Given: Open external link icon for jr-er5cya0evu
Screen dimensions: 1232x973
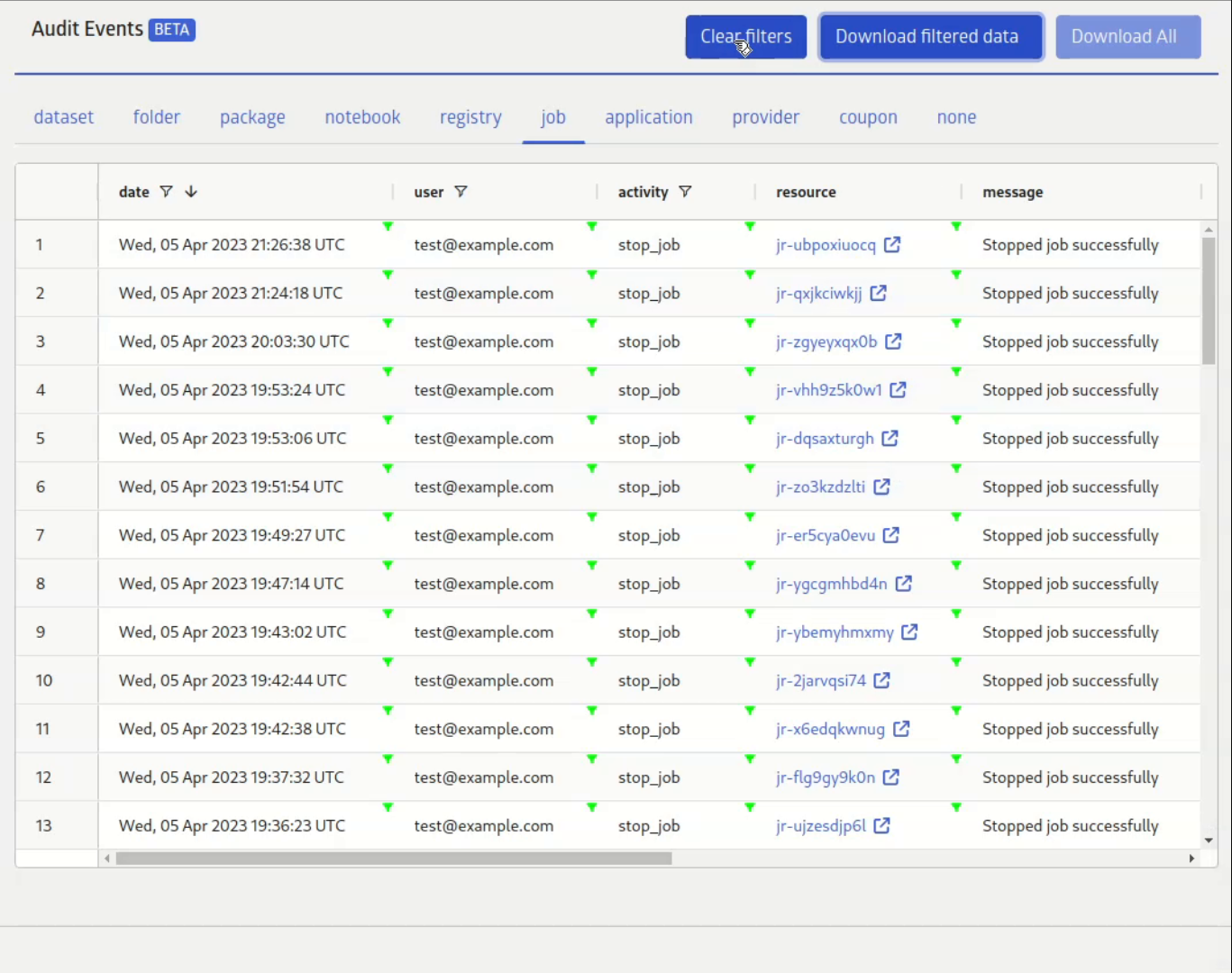Looking at the screenshot, I should 891,535.
